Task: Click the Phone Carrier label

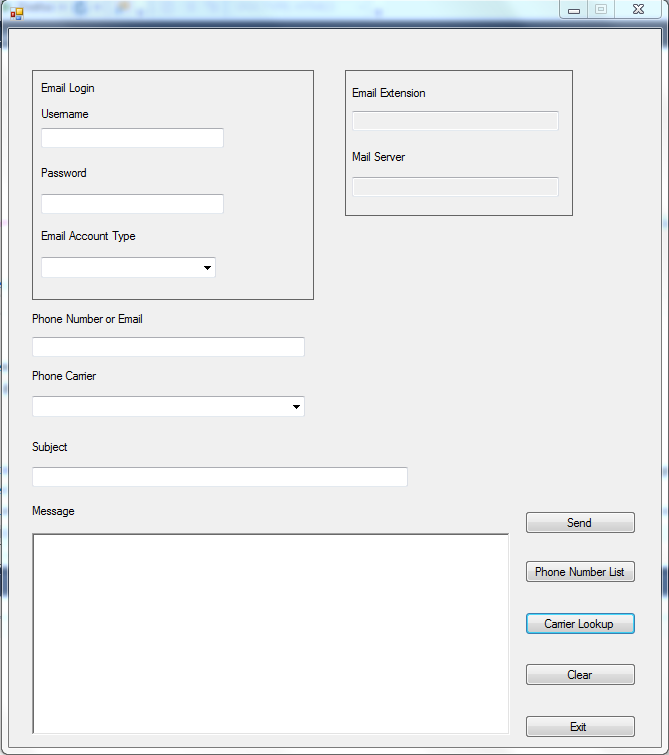Action: (64, 376)
